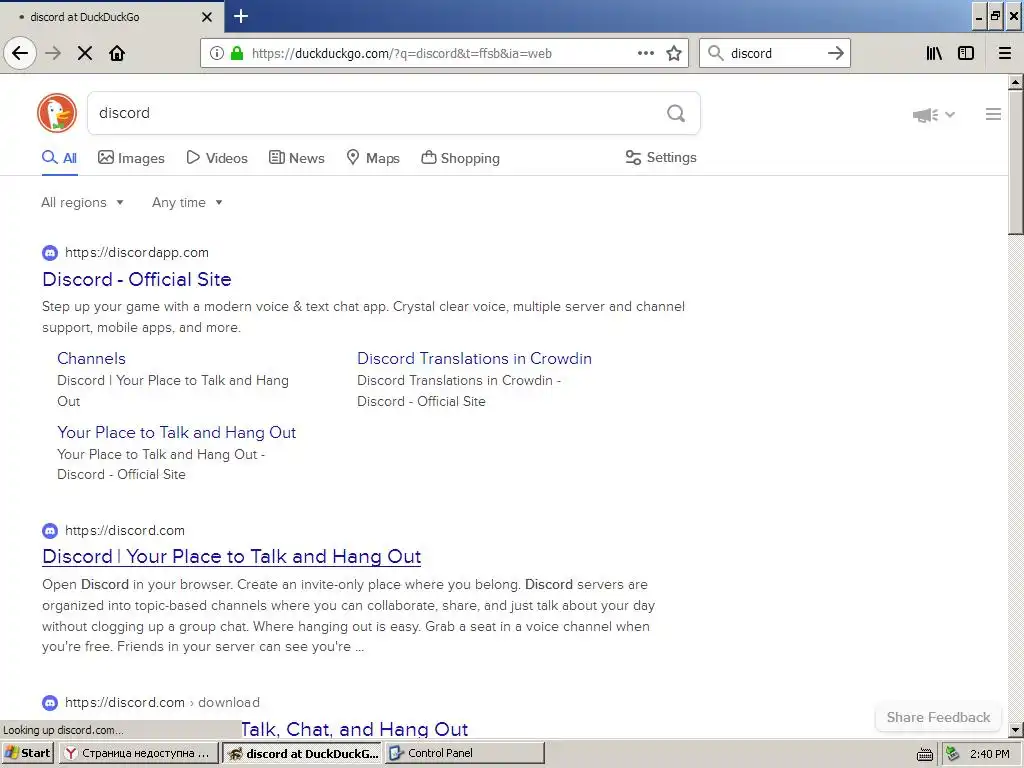This screenshot has height=768, width=1024.
Task: Switch to Control Panel taskbar window
Action: (465, 753)
